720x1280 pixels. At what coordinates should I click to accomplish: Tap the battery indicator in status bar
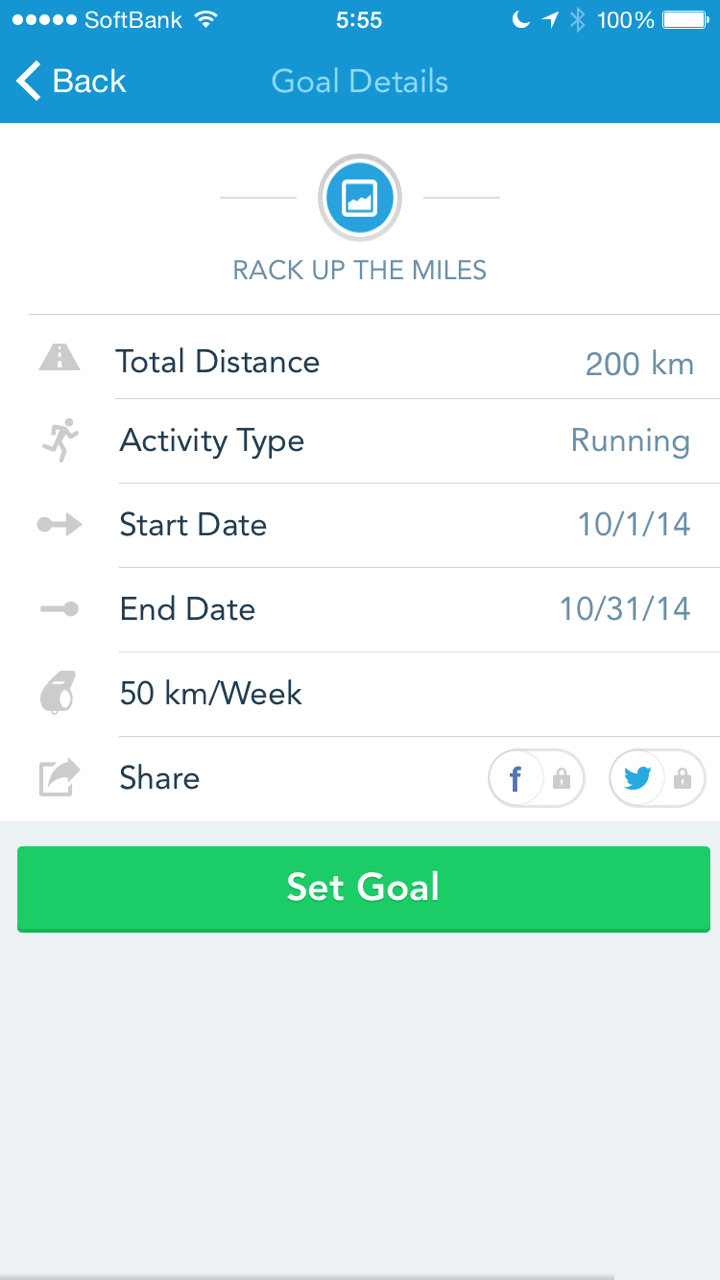(685, 20)
